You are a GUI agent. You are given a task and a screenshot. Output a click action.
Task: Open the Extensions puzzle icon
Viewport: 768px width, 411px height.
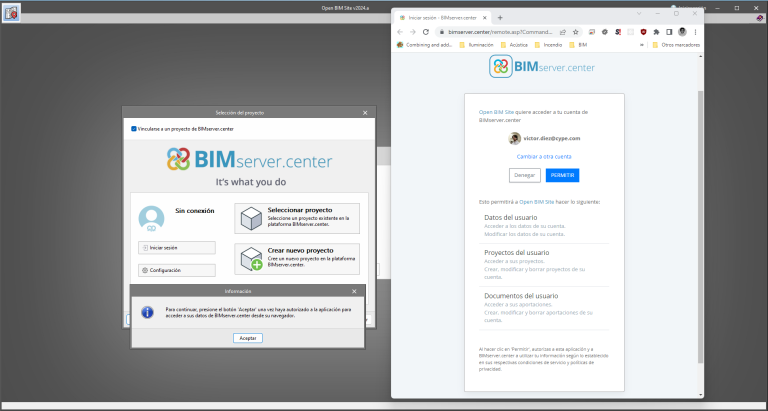click(656, 32)
